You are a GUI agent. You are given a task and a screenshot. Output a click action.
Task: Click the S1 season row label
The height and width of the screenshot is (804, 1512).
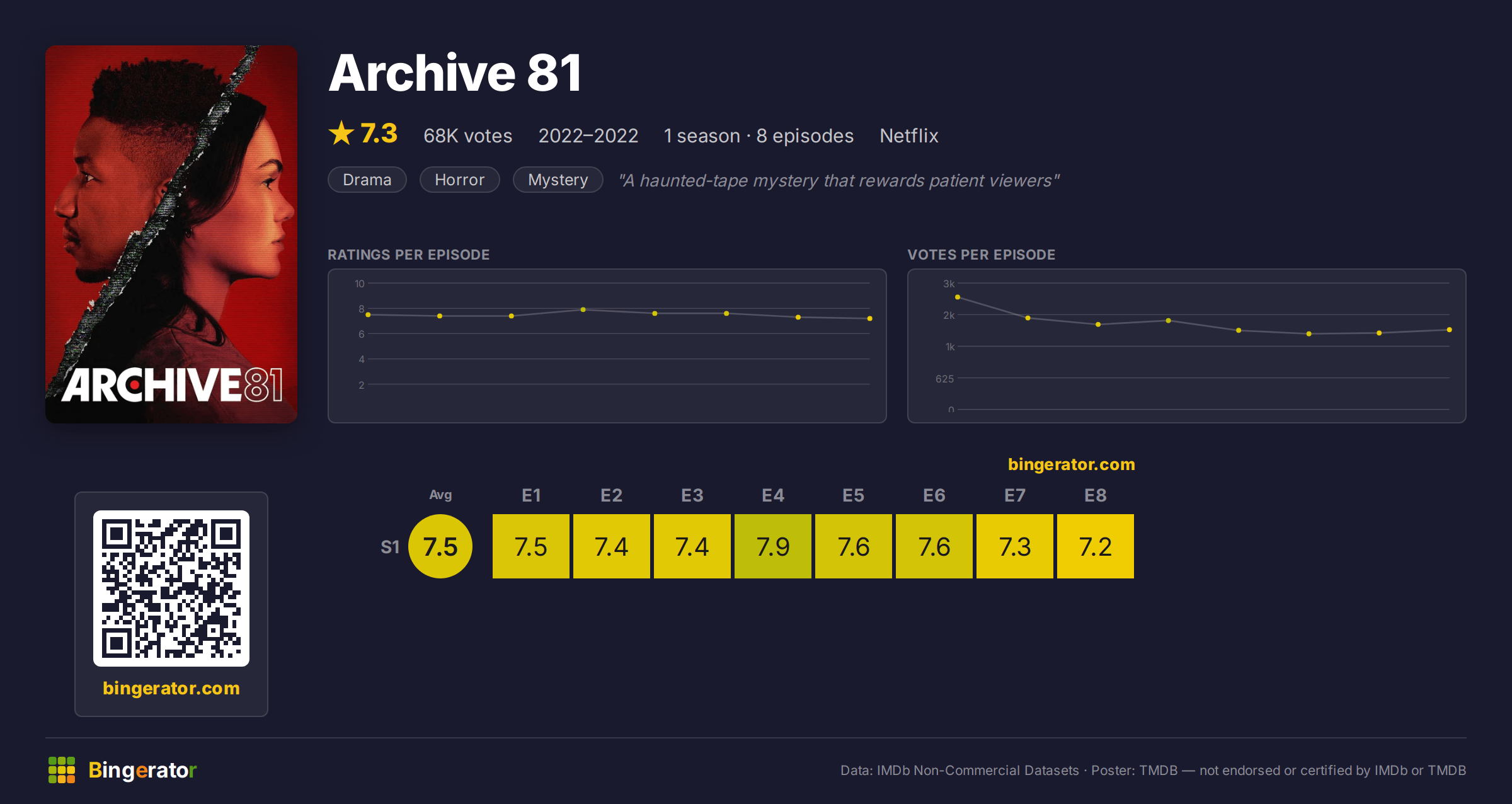click(x=390, y=547)
